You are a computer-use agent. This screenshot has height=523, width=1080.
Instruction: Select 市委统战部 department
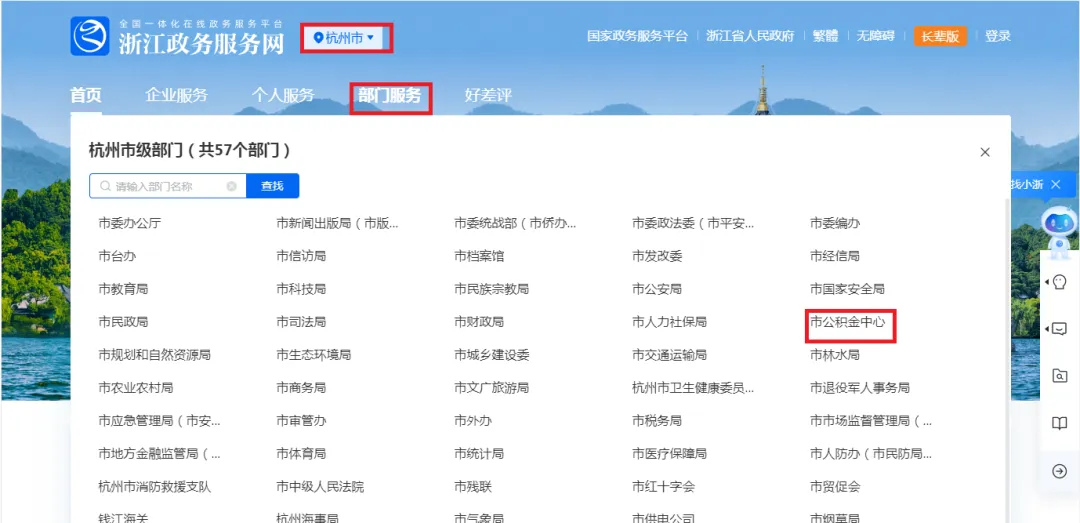[515, 223]
